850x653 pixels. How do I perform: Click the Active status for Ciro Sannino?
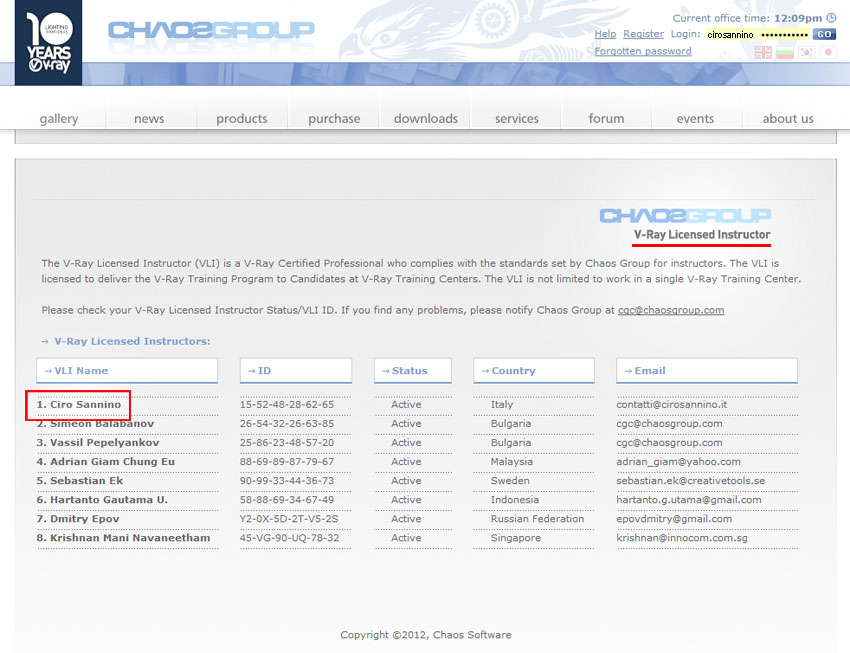(x=406, y=404)
